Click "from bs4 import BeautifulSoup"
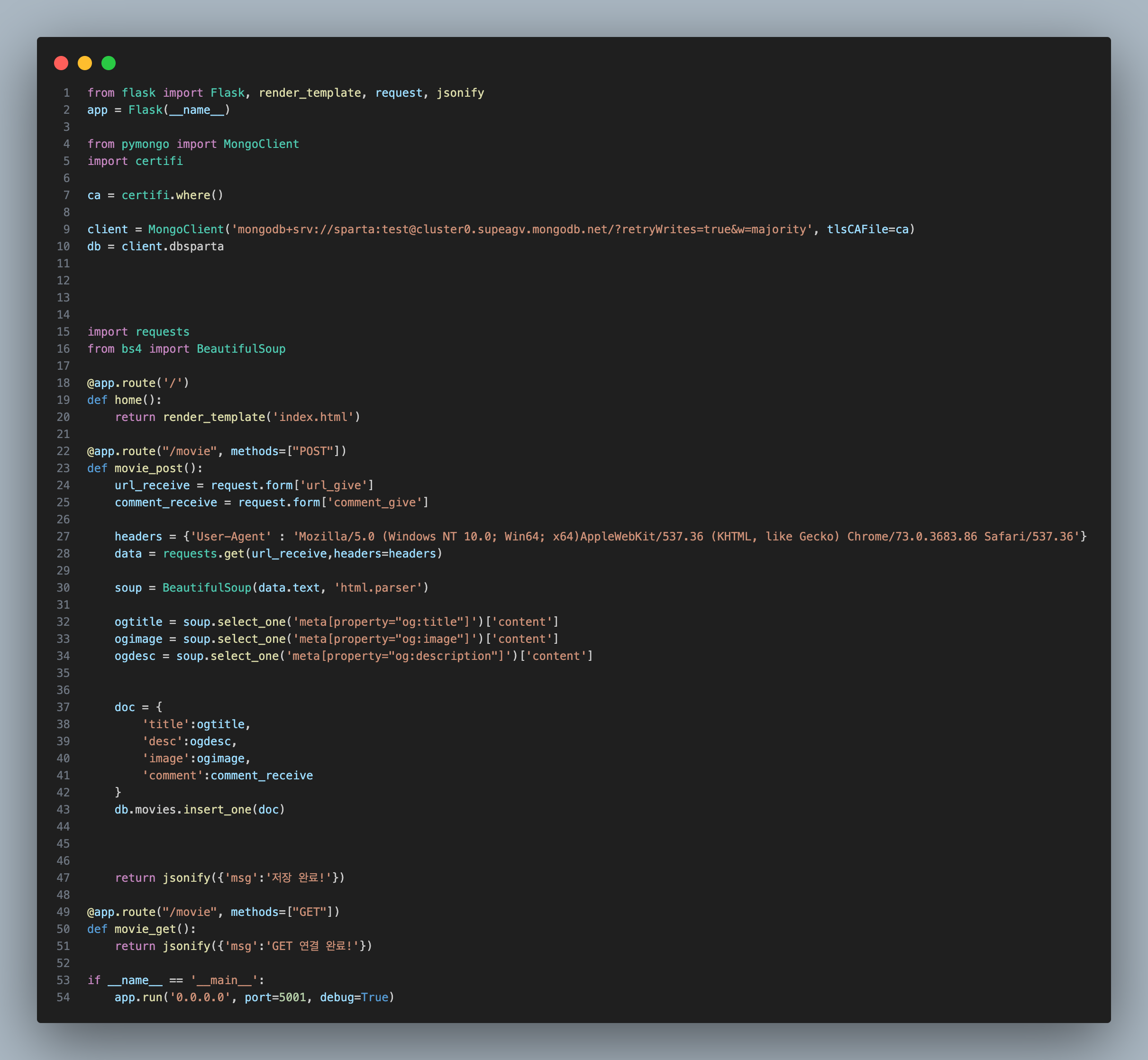Image resolution: width=1148 pixels, height=1060 pixels. pyautogui.click(x=186, y=349)
